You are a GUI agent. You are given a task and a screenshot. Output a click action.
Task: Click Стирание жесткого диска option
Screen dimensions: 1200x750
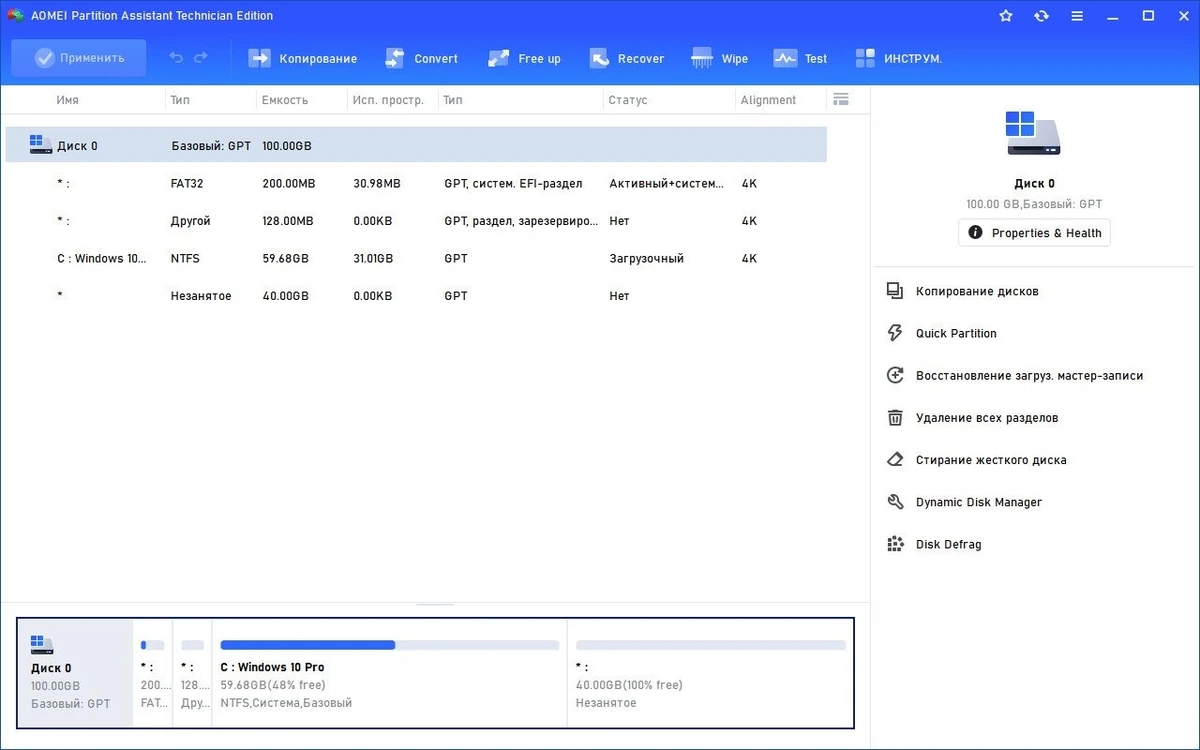point(991,460)
